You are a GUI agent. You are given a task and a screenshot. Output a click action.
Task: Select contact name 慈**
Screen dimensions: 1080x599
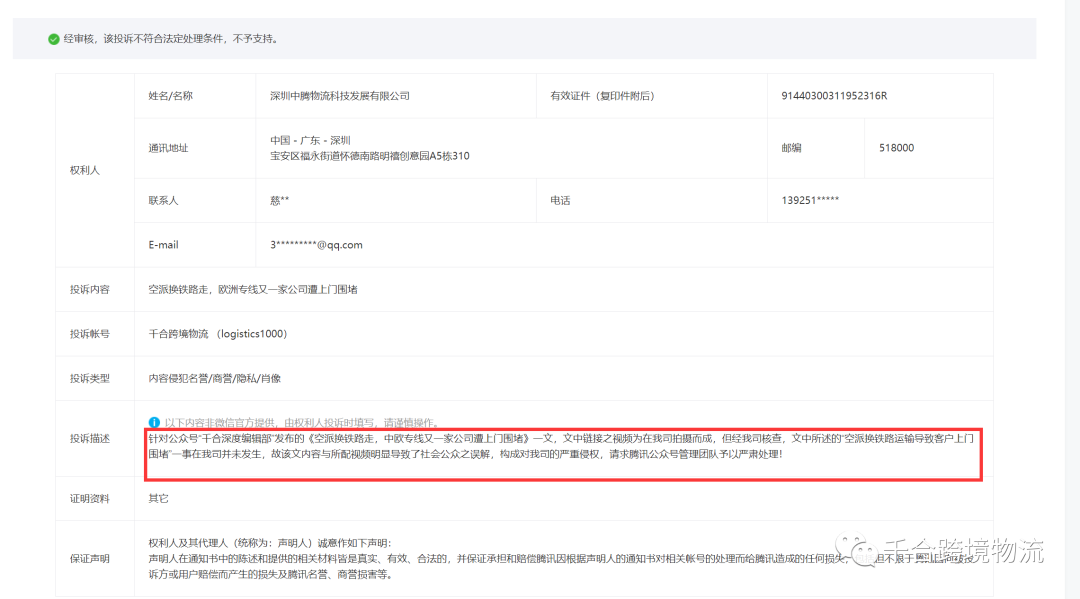click(279, 200)
